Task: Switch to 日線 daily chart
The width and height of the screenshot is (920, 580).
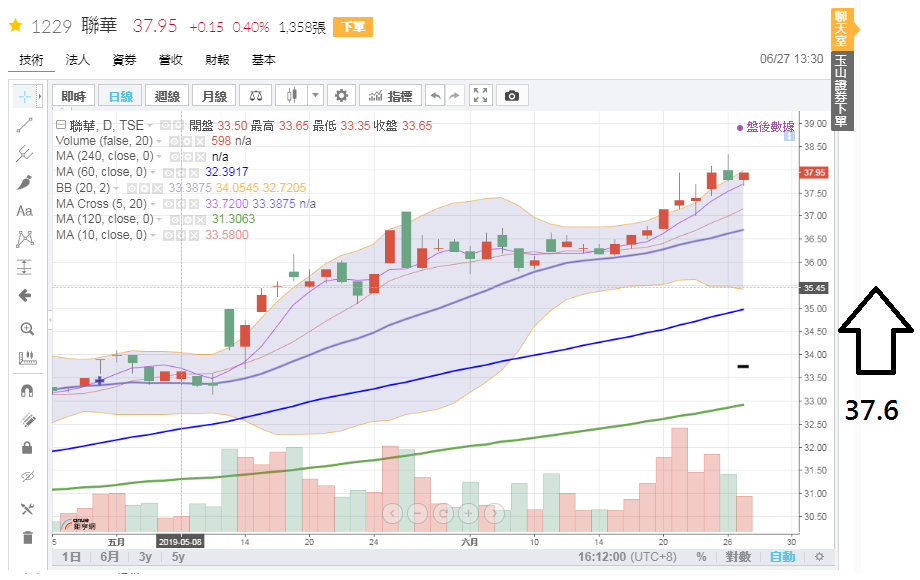Action: [121, 96]
